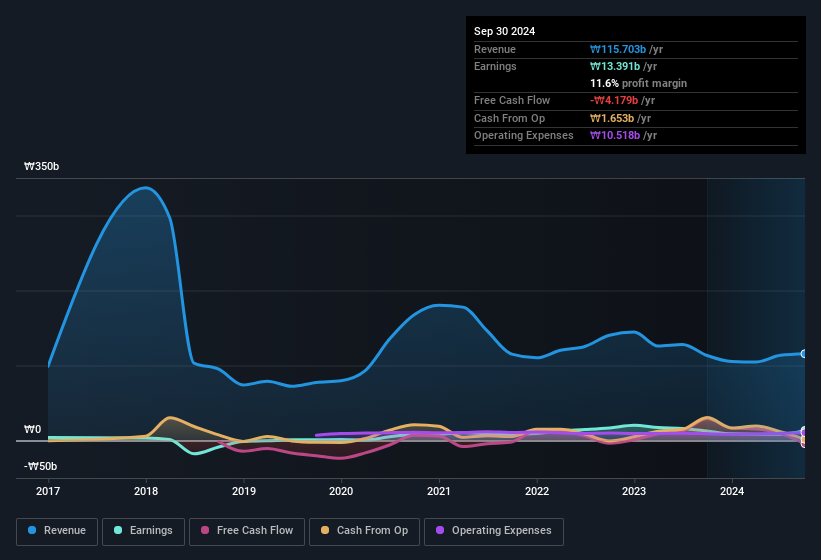Viewport: 821px width, 560px height.
Task: Click the ₩115.703b revenue value
Action: pos(618,49)
